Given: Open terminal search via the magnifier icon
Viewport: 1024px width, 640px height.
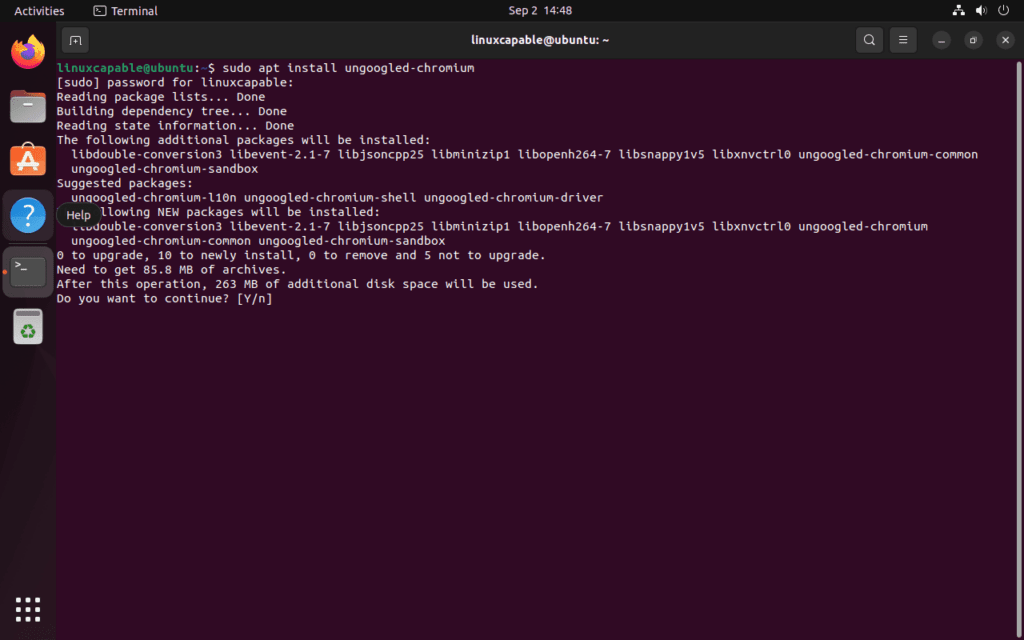Looking at the screenshot, I should coord(869,40).
